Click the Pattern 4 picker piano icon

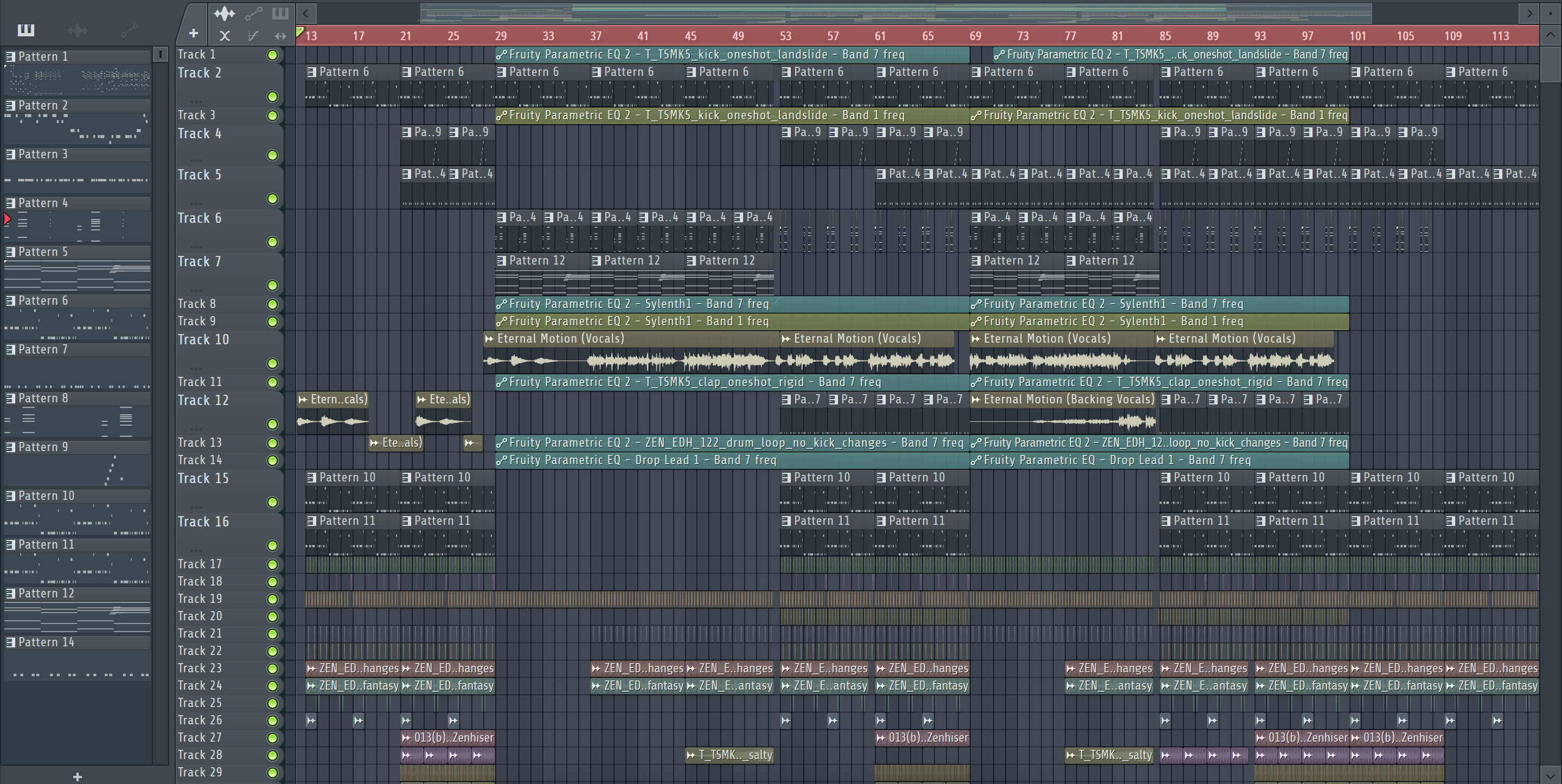[x=10, y=203]
